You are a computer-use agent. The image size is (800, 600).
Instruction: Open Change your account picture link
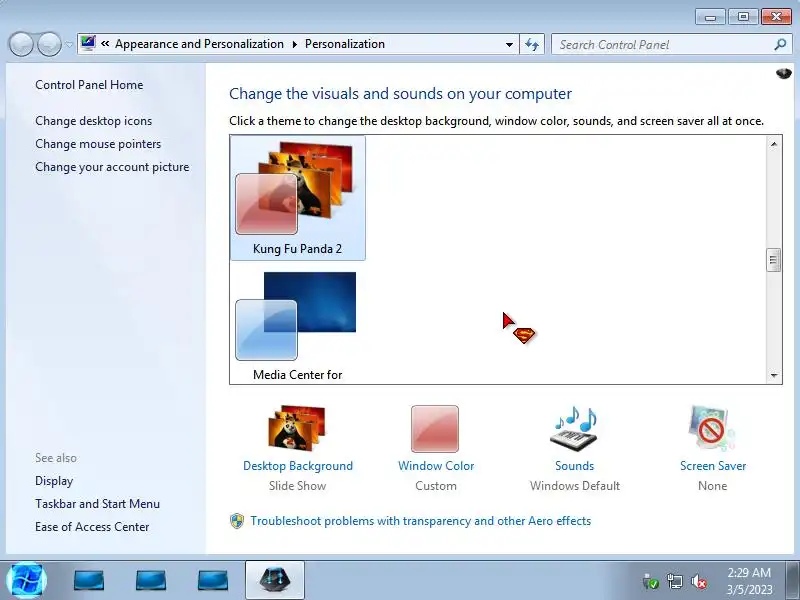tap(112, 167)
